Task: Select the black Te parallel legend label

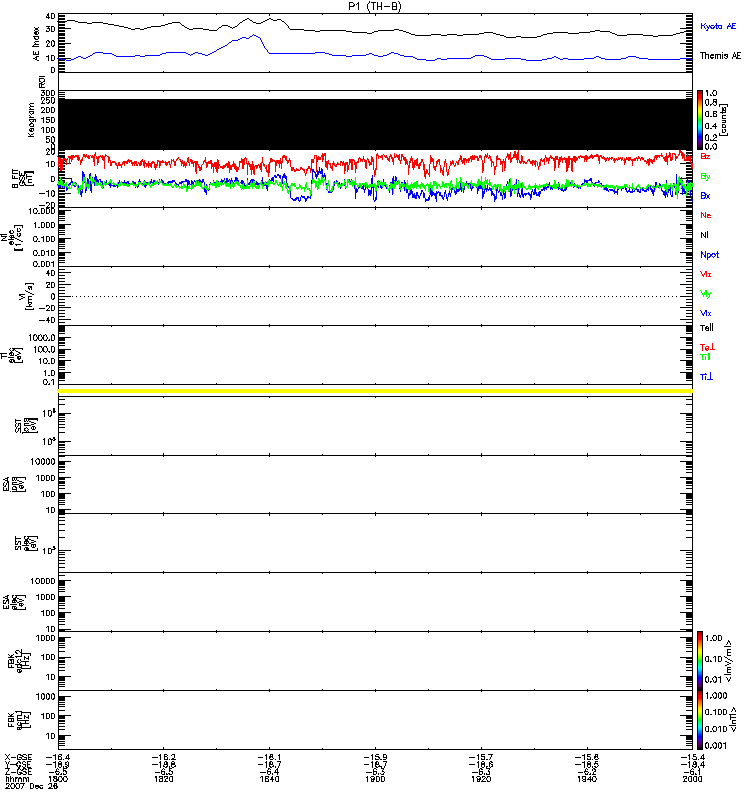Action: [707, 328]
